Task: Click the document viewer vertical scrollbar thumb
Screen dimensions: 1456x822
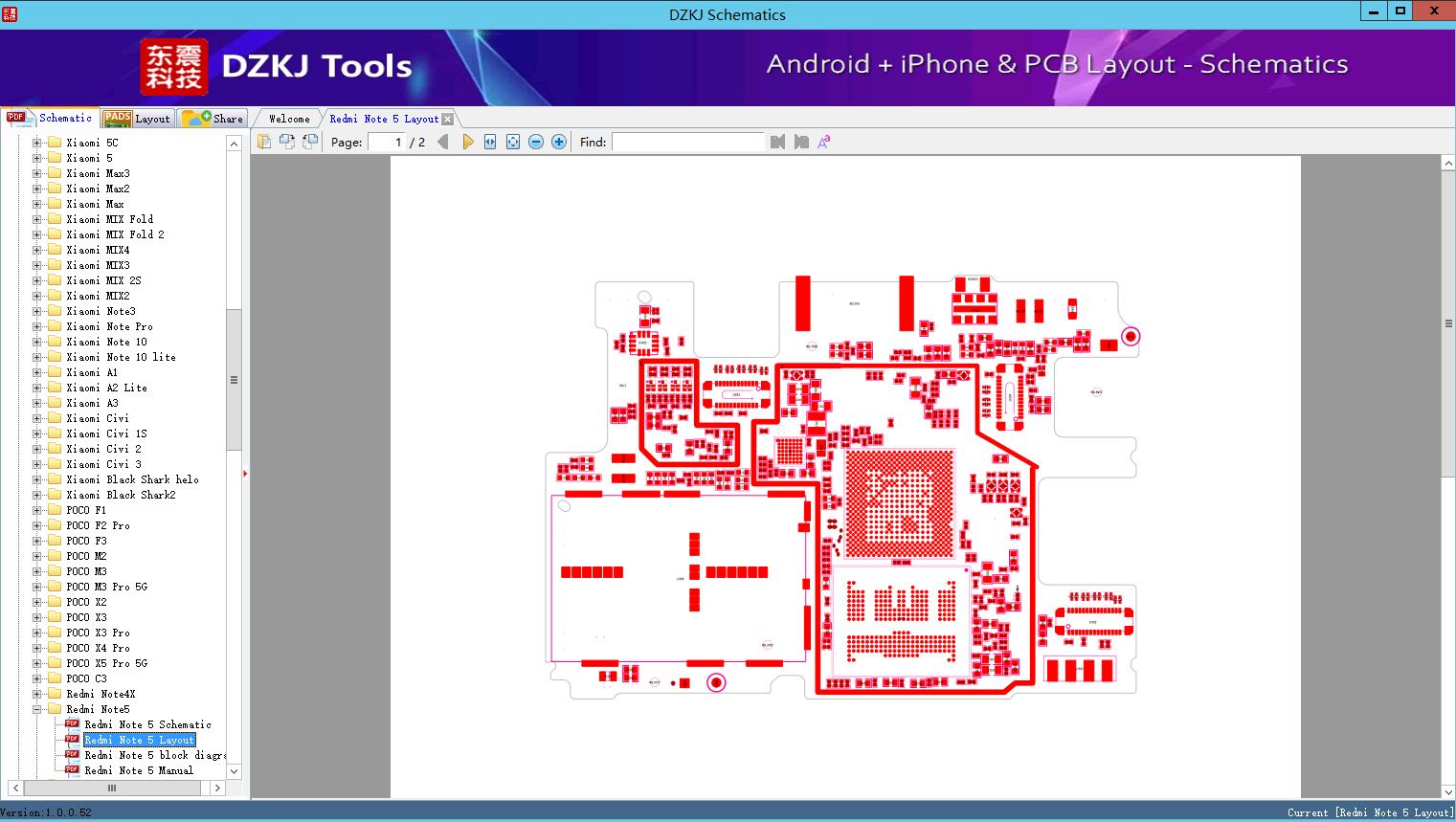Action: 1448,323
